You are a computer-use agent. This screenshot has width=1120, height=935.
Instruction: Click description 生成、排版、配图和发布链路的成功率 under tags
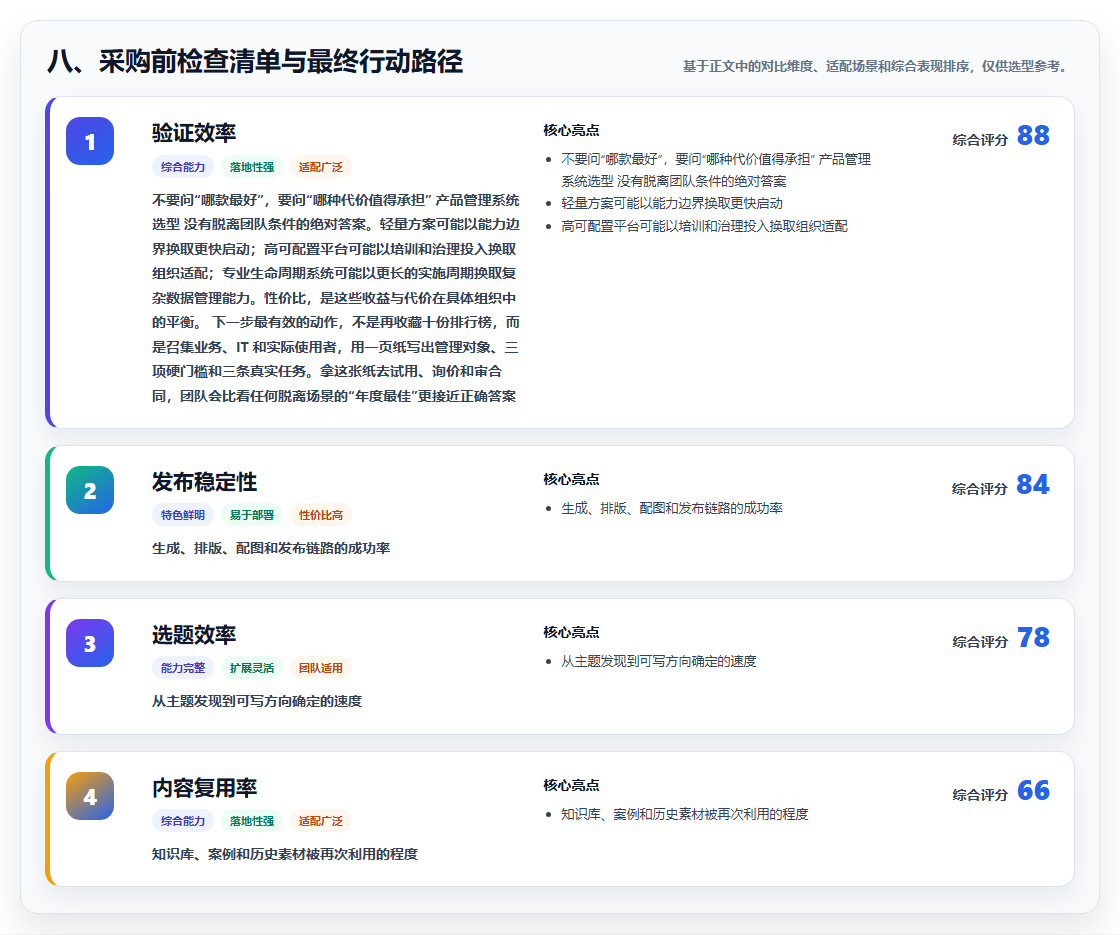click(271, 549)
